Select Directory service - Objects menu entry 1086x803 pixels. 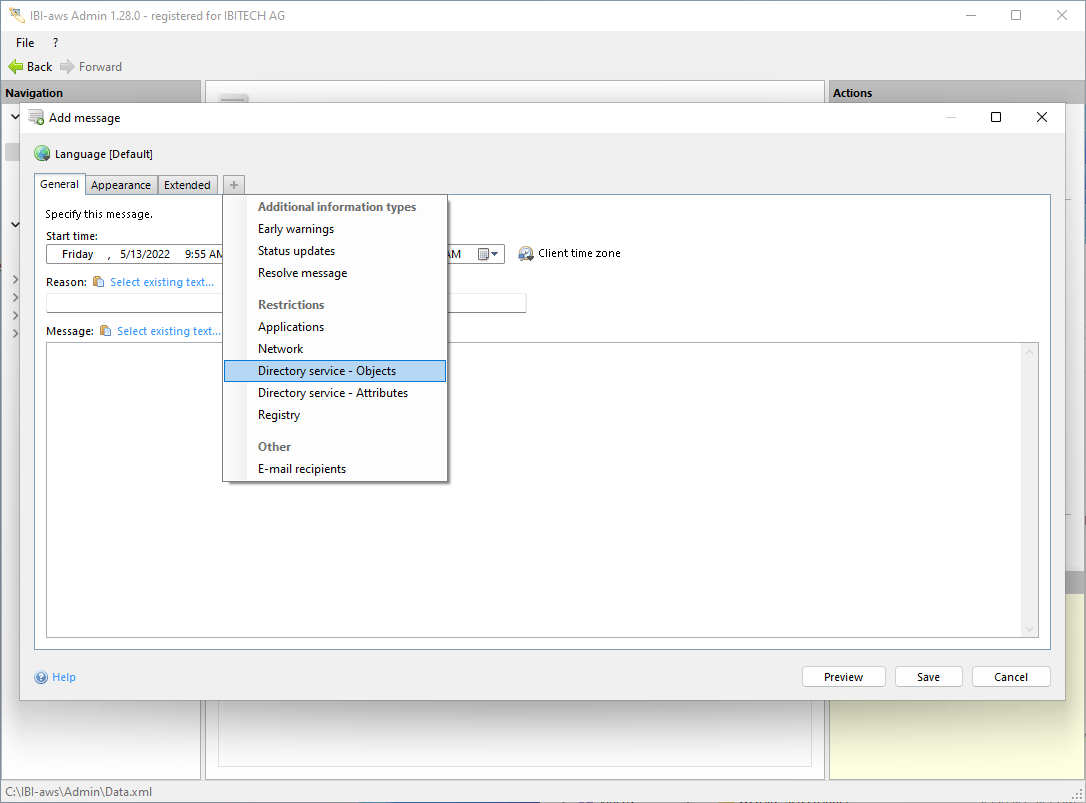[x=327, y=371]
